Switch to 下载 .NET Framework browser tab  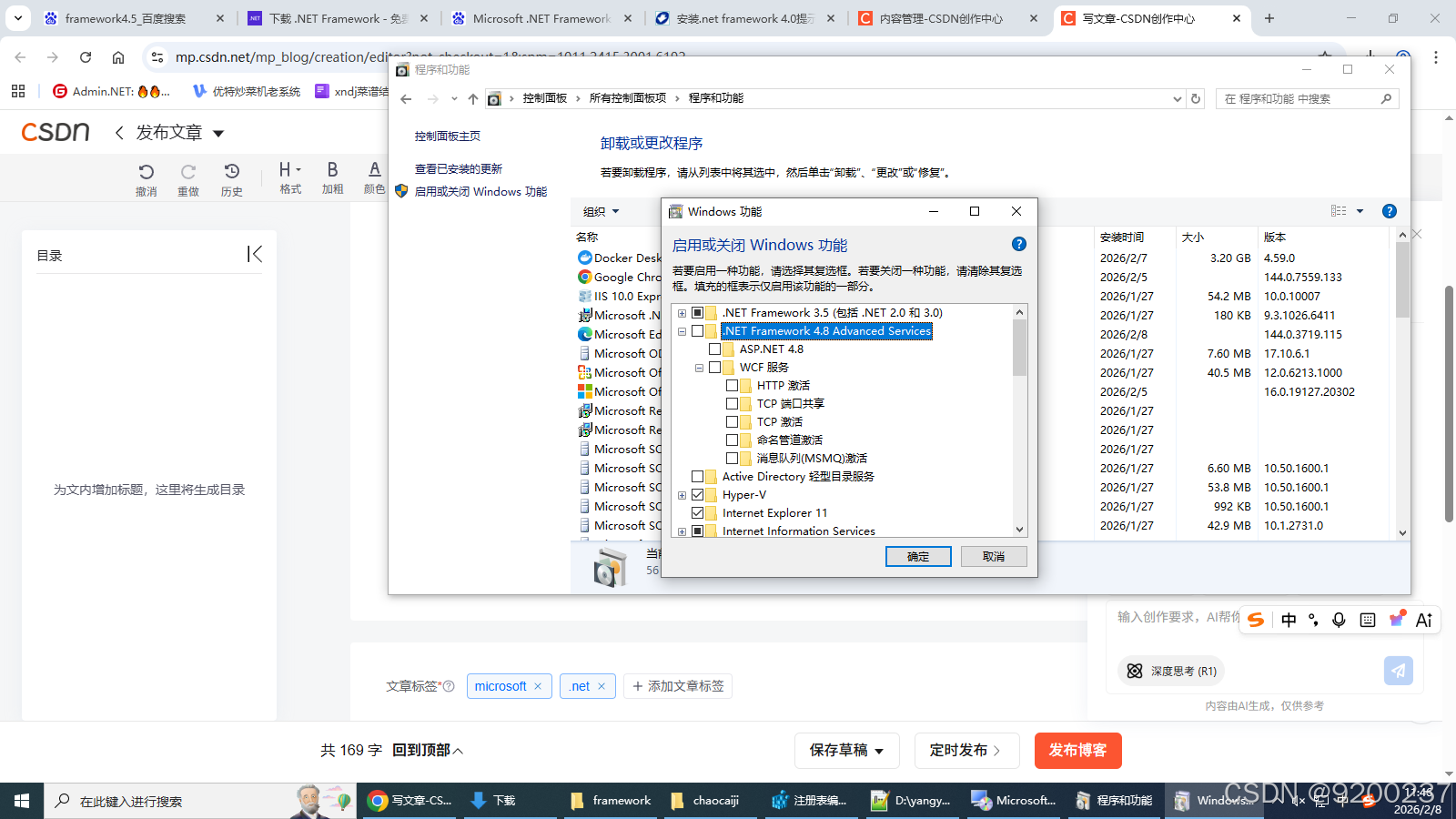click(339, 18)
